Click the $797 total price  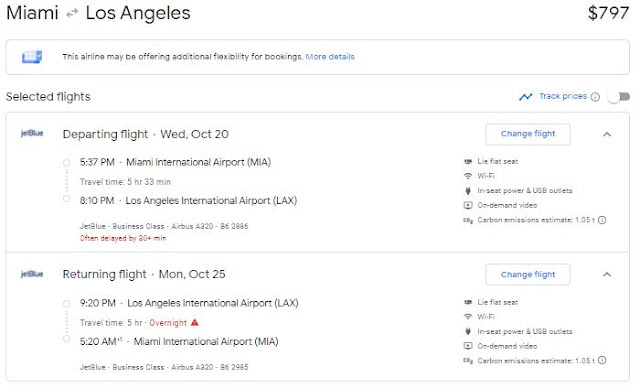pyautogui.click(x=608, y=13)
